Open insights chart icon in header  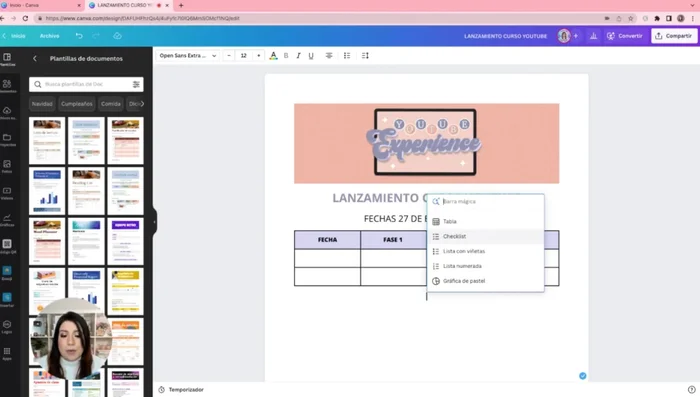(593, 36)
